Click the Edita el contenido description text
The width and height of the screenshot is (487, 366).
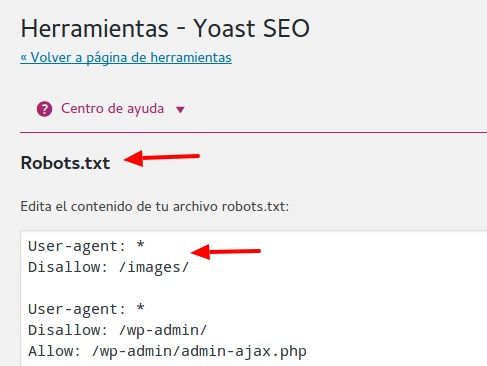pos(155,206)
